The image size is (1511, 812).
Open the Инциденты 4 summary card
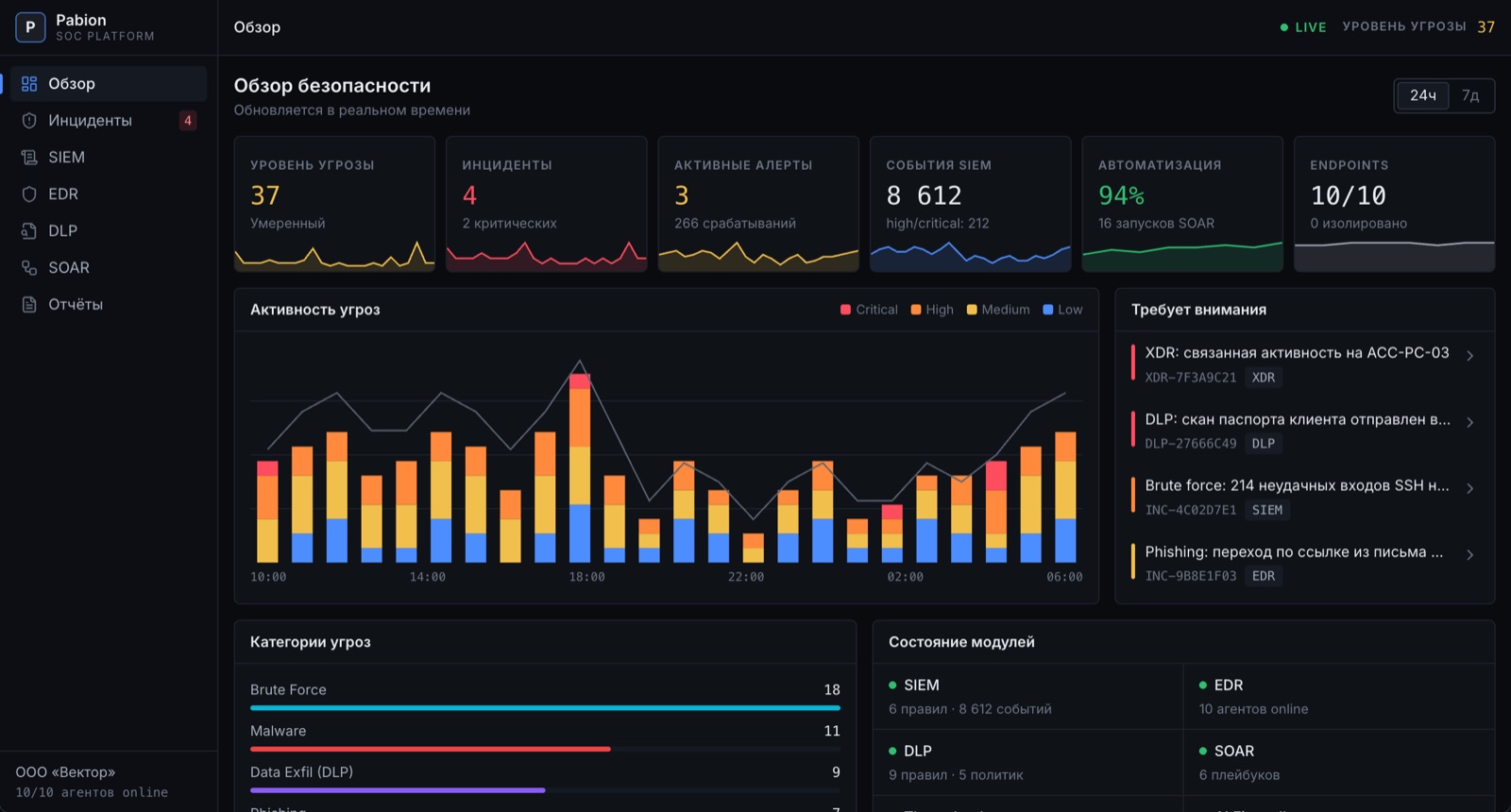pos(546,204)
